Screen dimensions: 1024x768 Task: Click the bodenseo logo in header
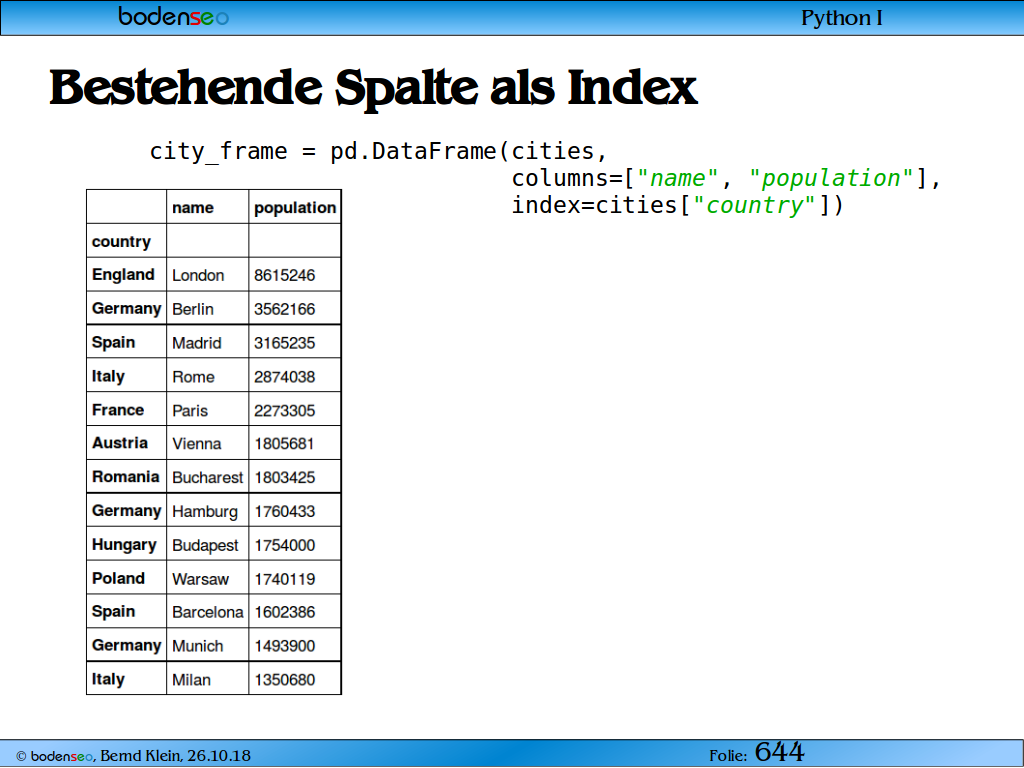174,16
